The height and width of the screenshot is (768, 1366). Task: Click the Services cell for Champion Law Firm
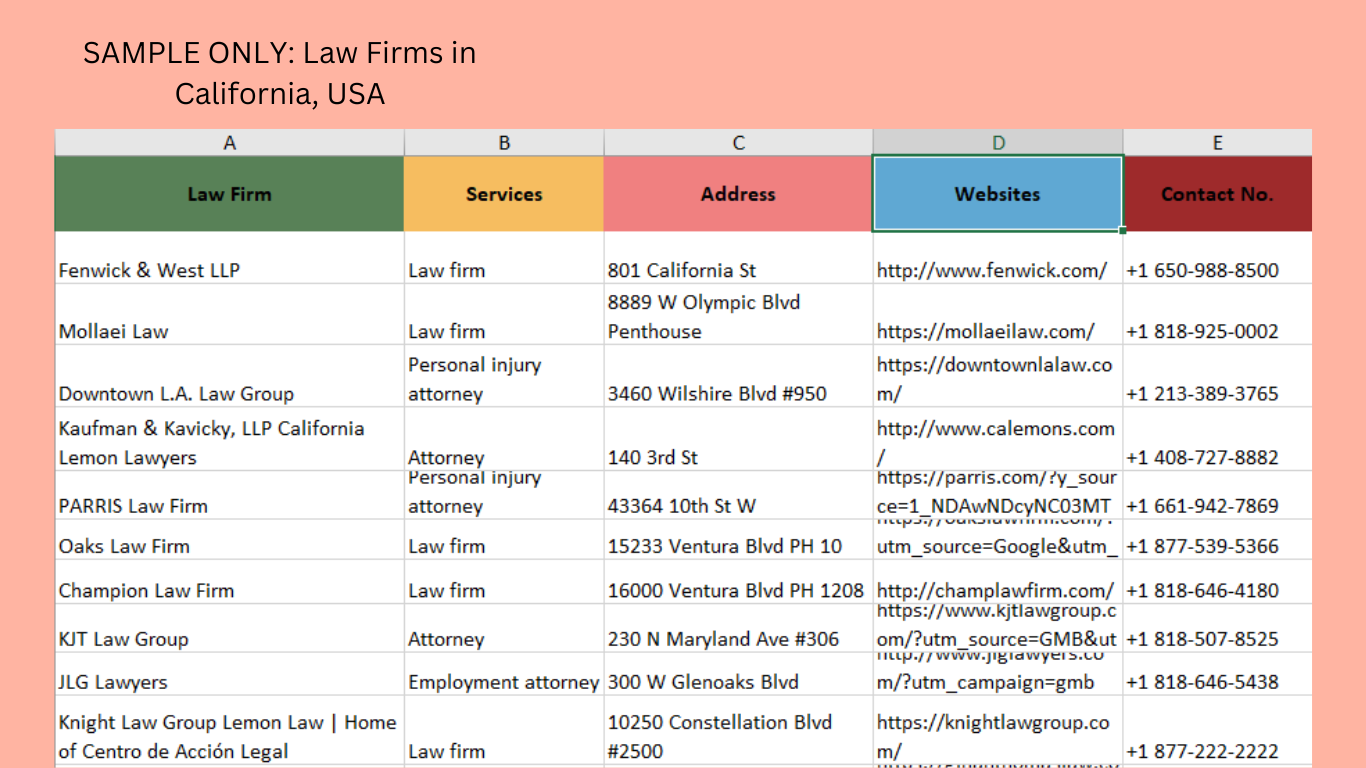pos(504,582)
